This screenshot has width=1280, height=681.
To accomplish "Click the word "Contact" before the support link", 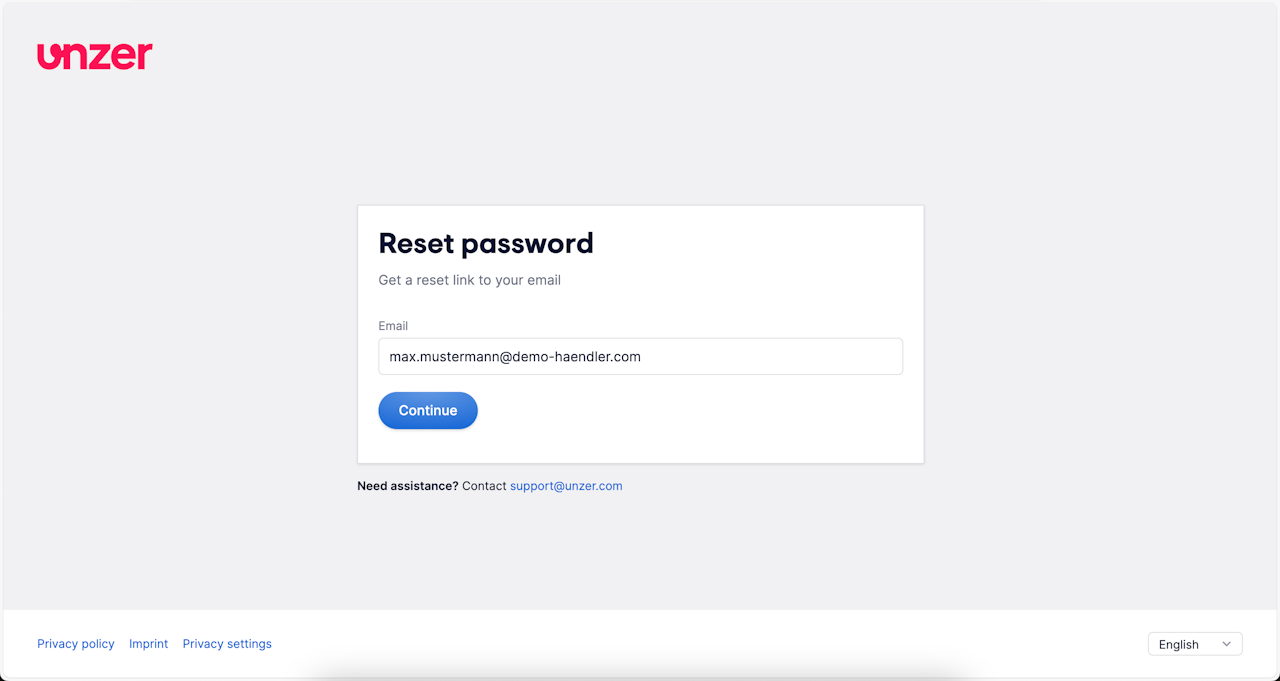I will pyautogui.click(x=484, y=486).
